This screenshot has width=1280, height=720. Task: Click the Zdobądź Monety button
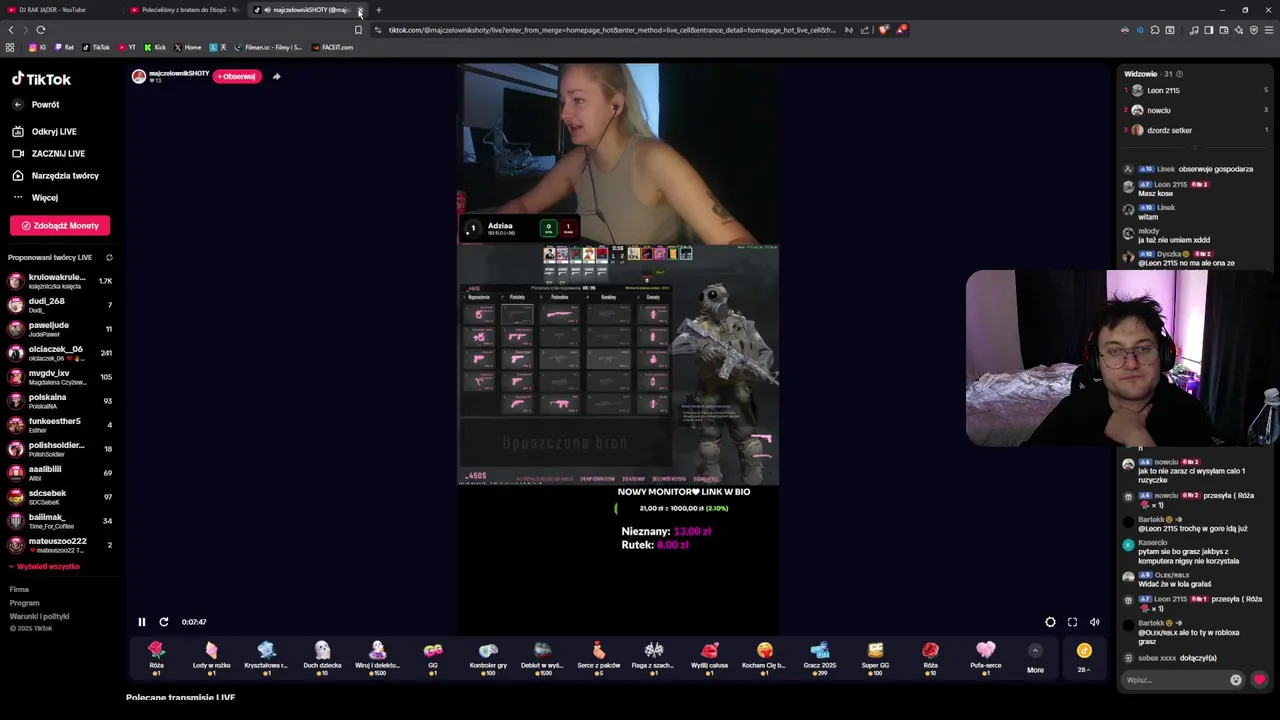[x=60, y=225]
